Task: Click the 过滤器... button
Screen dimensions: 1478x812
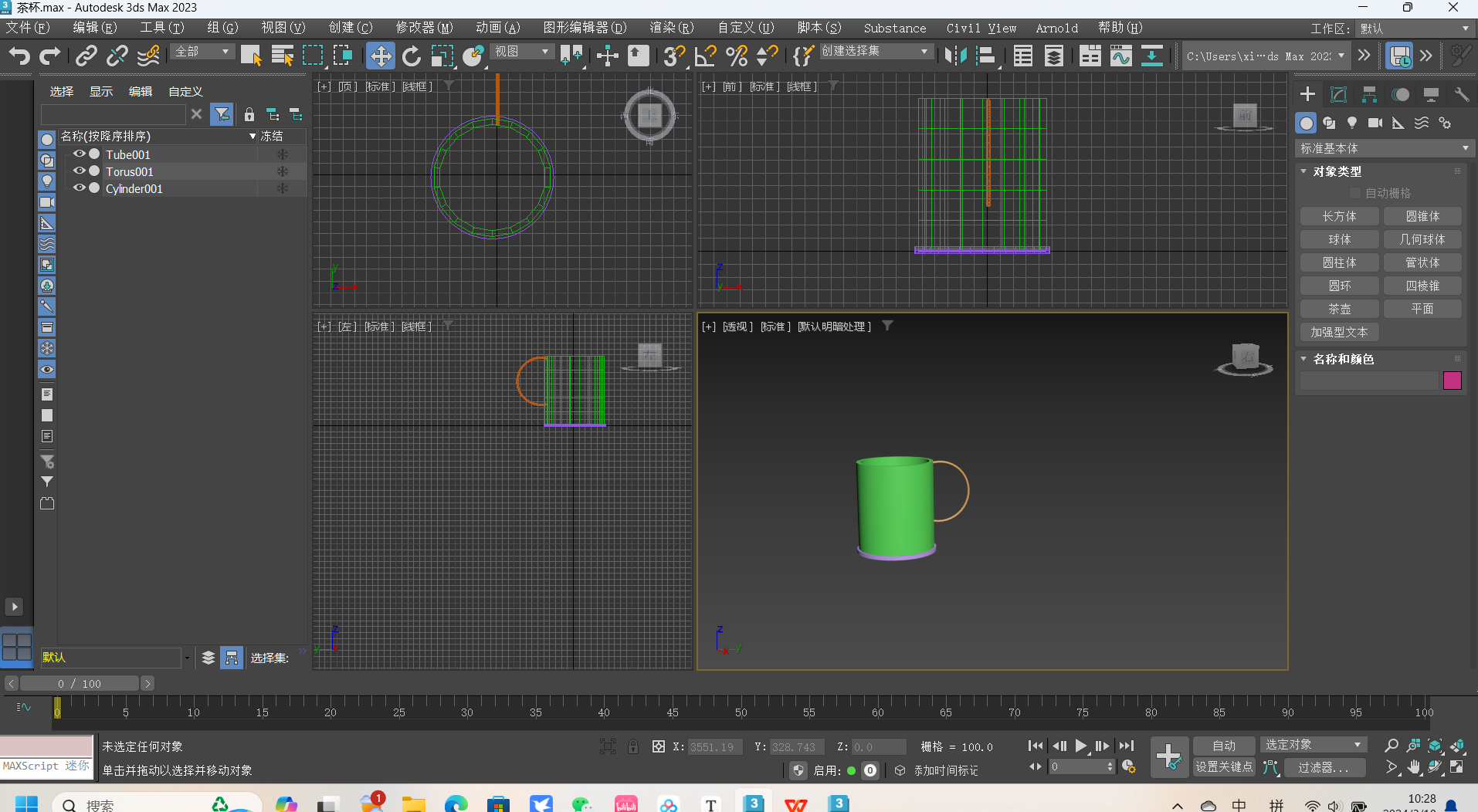Action: pyautogui.click(x=1324, y=767)
